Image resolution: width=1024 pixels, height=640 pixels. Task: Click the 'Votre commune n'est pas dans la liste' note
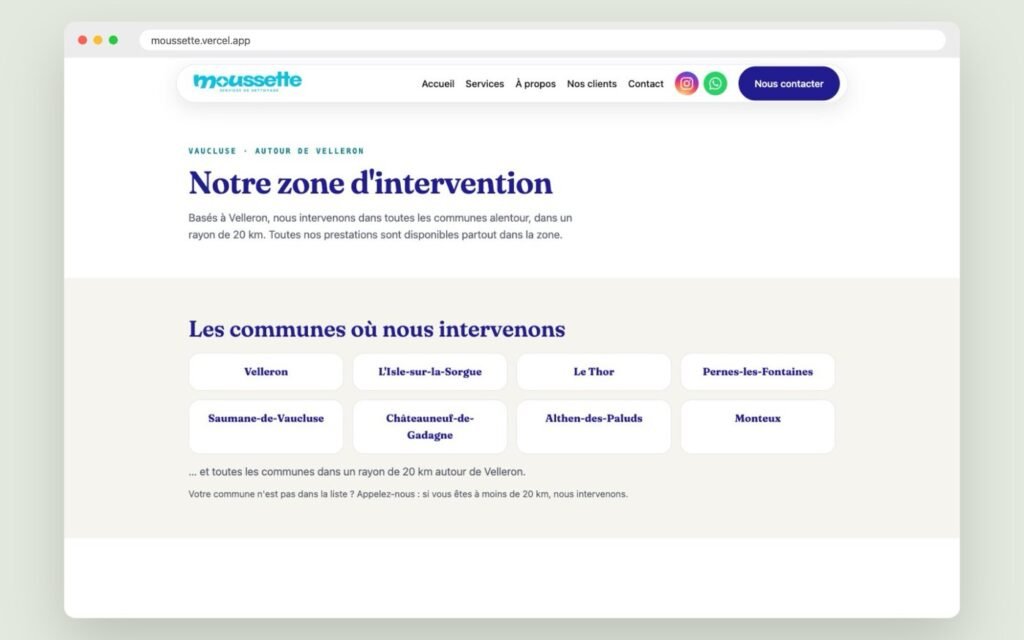408,494
